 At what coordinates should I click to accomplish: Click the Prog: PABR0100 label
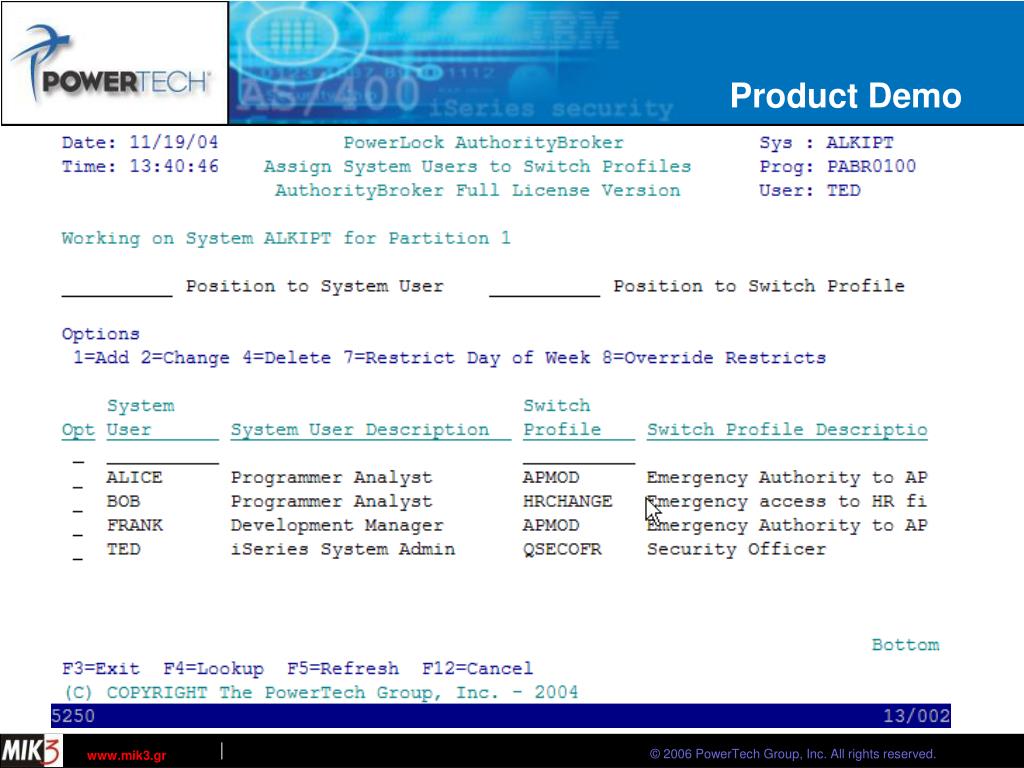837,167
